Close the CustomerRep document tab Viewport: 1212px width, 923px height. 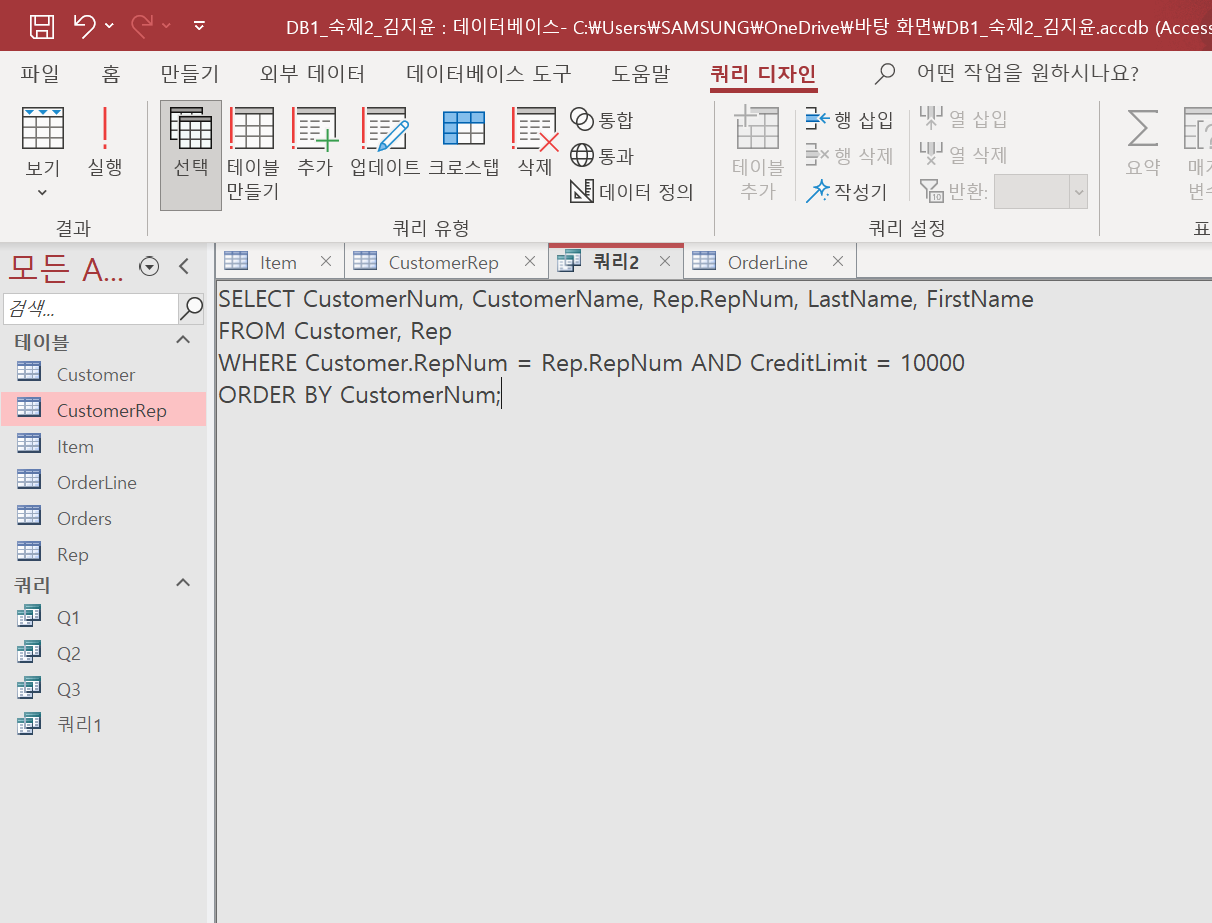pos(529,262)
